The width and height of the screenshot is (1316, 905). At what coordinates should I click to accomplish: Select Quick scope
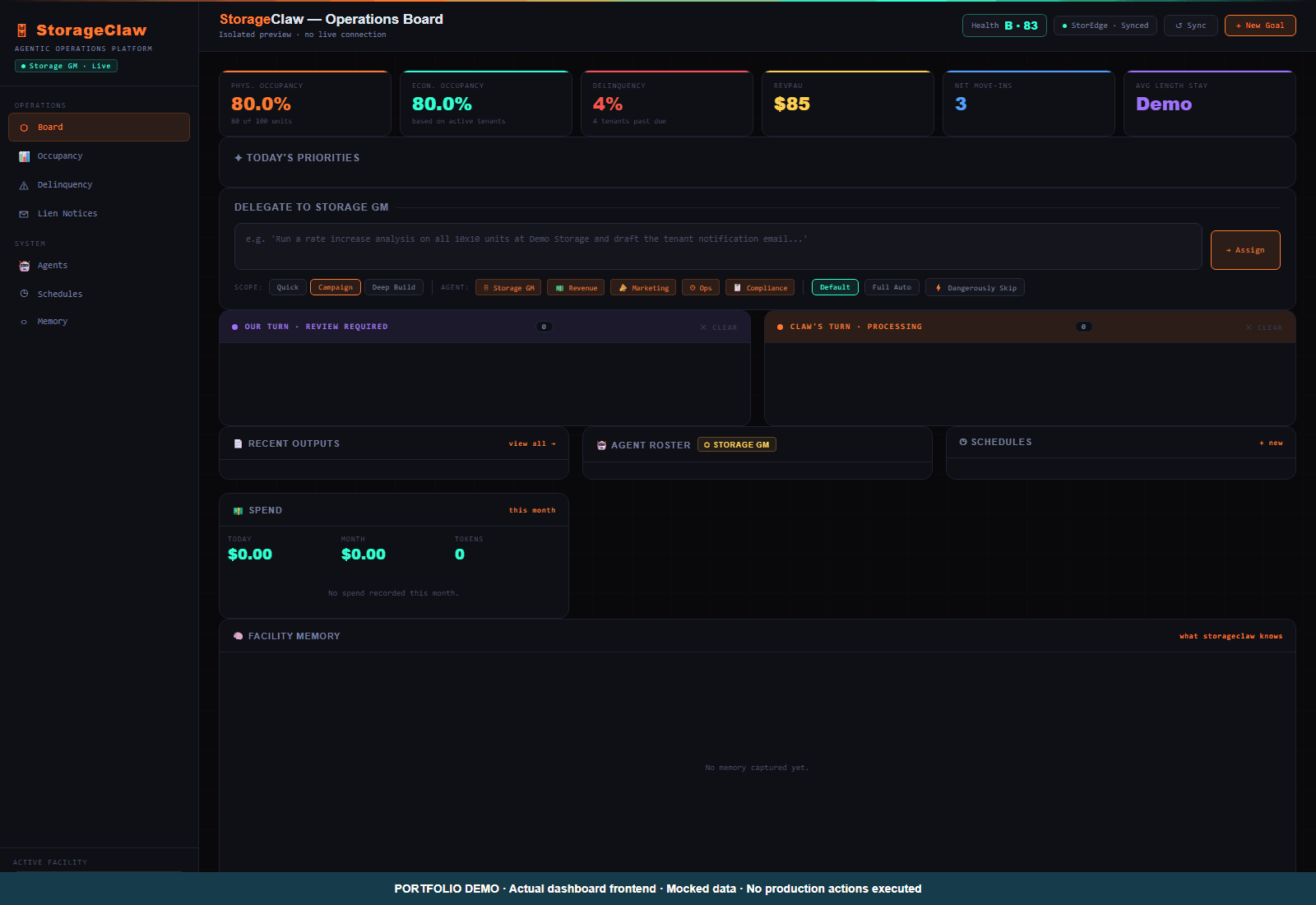coord(288,287)
